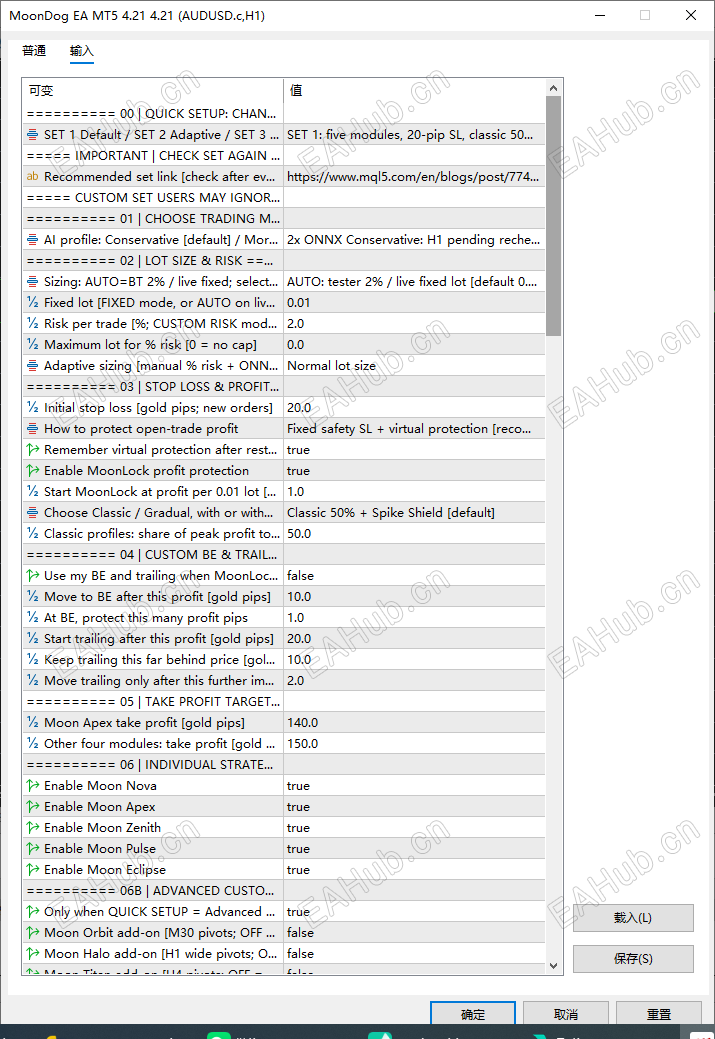715x1039 pixels.
Task: Click the 可变 column header
Action: click(x=153, y=90)
